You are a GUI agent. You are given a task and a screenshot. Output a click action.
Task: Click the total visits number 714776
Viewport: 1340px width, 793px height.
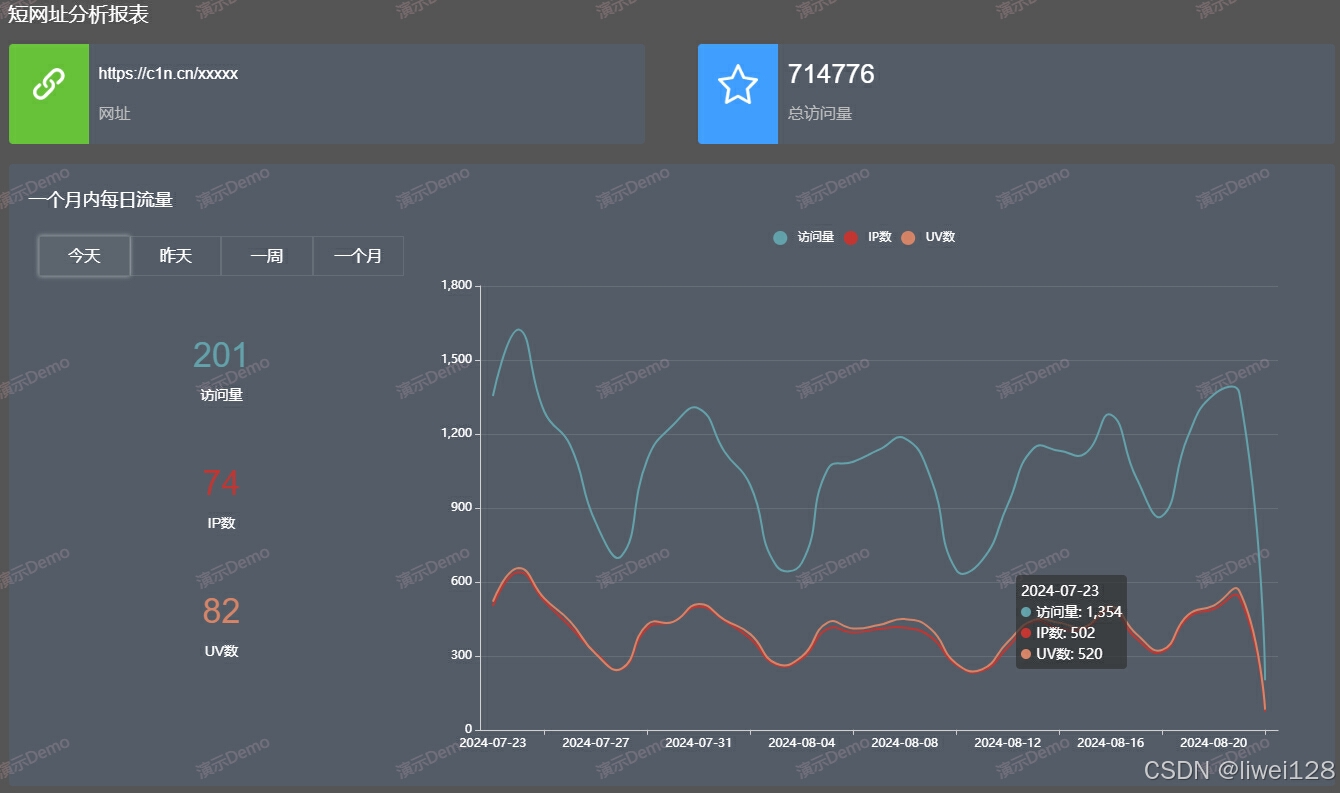click(831, 74)
